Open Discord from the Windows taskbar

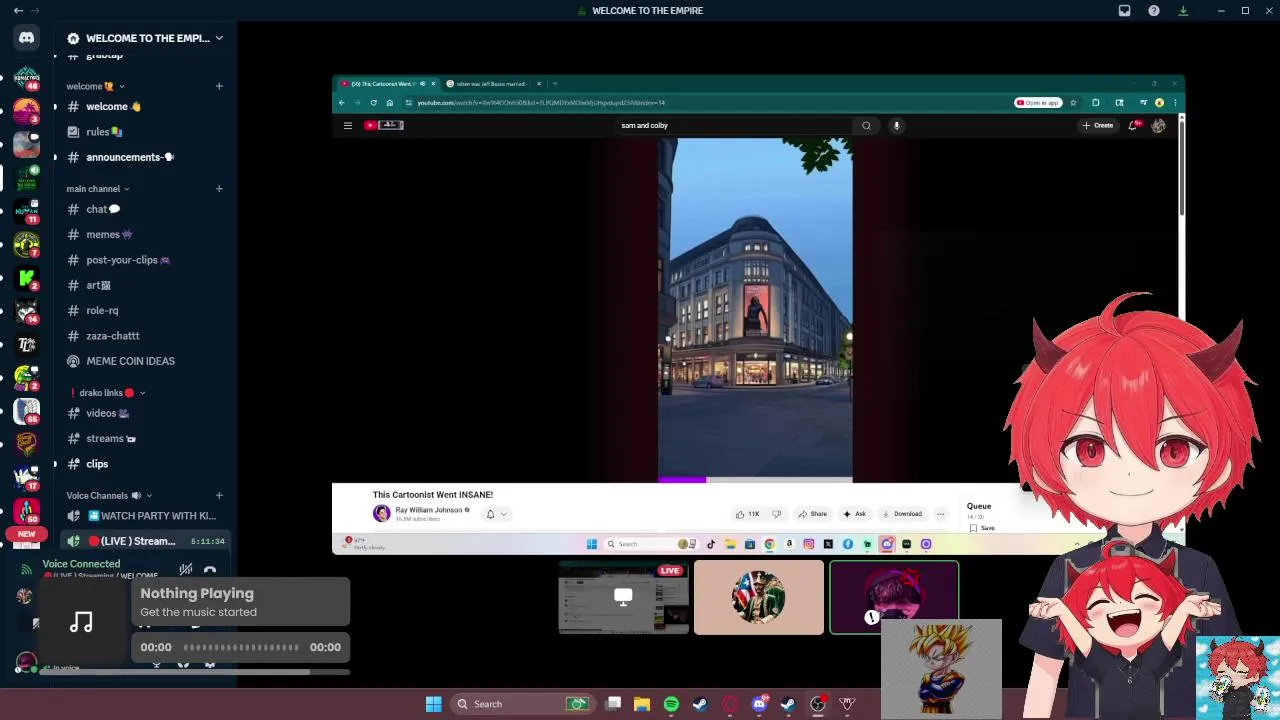tap(759, 704)
